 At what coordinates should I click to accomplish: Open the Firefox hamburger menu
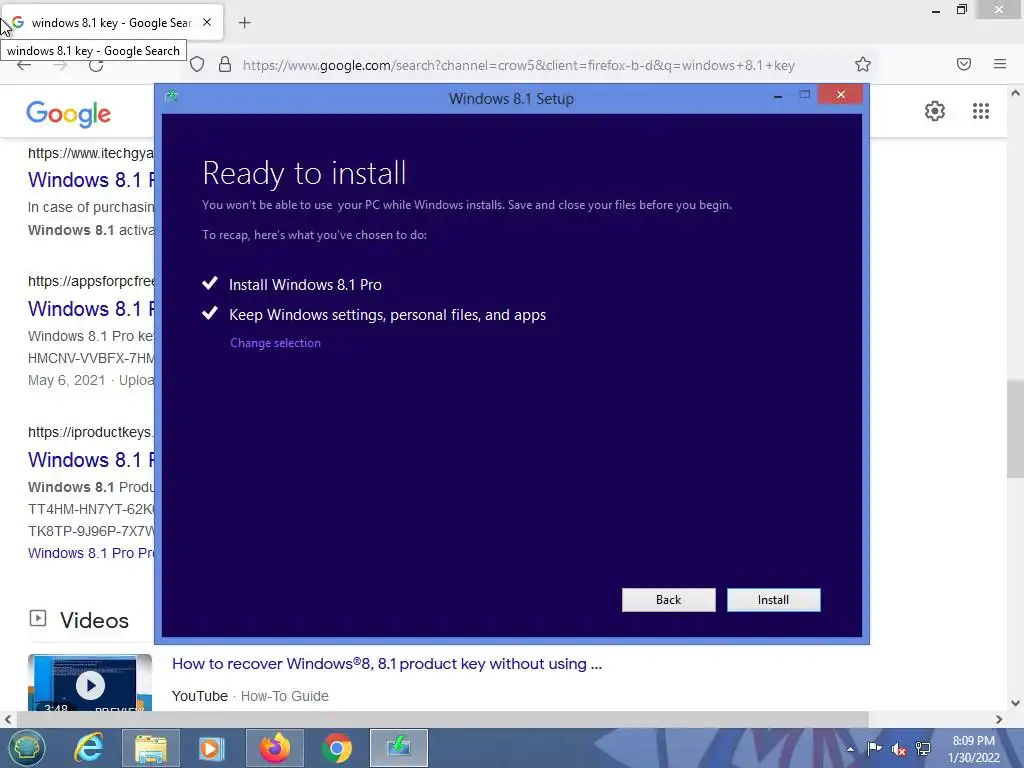click(x=1000, y=64)
